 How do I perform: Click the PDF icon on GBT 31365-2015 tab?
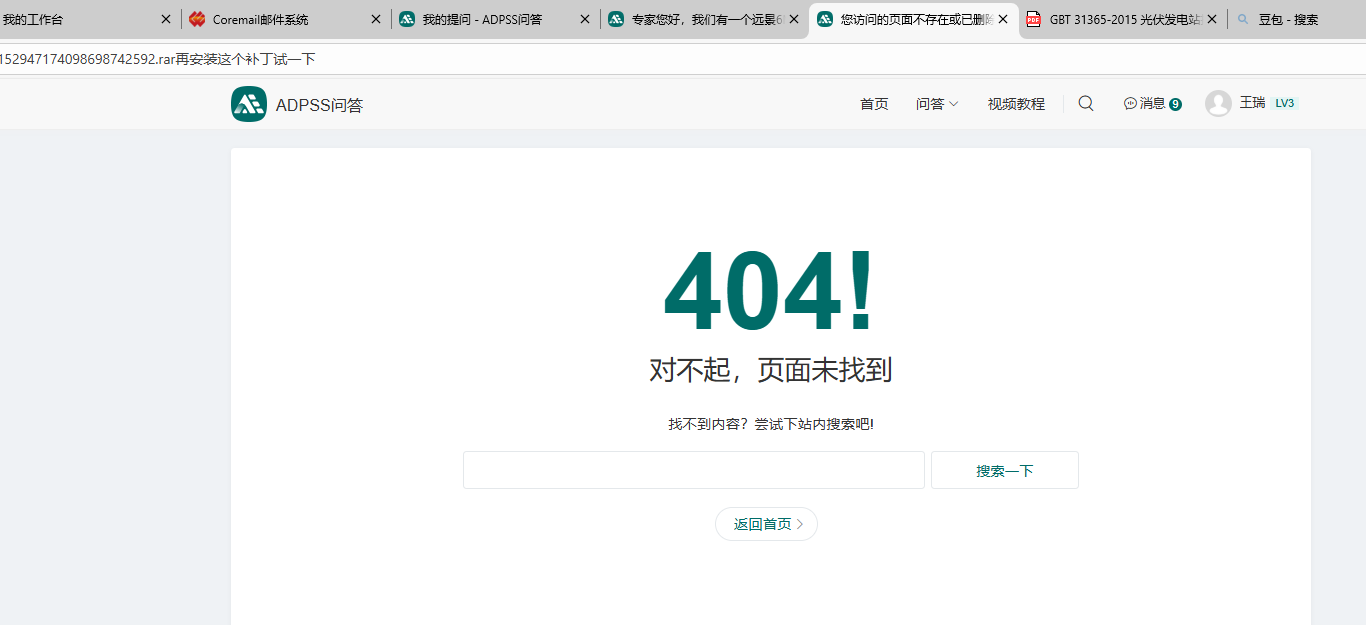(x=1034, y=19)
